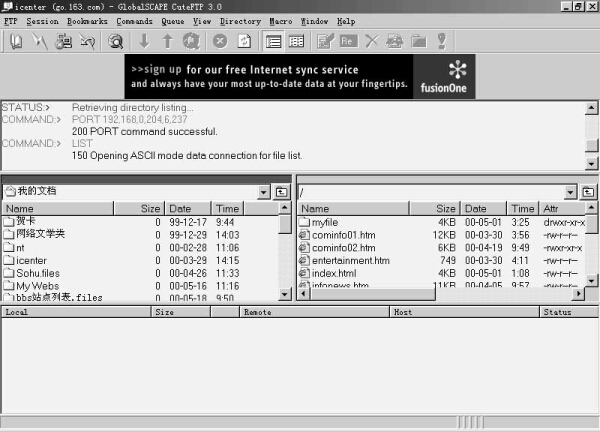This screenshot has height=432, width=600.
Task: Open the Window menu
Action: (x=315, y=21)
